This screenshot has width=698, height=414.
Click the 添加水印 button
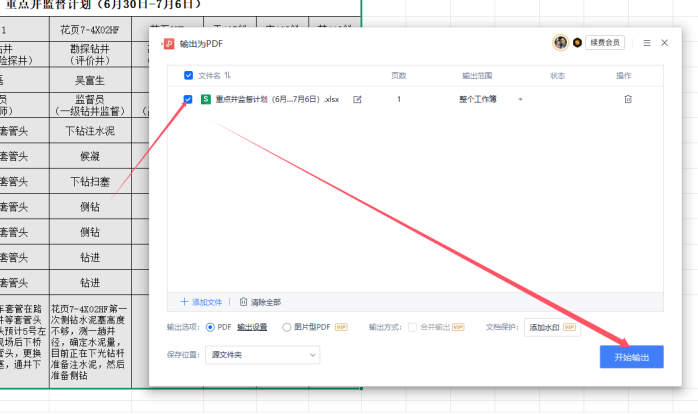pos(552,327)
